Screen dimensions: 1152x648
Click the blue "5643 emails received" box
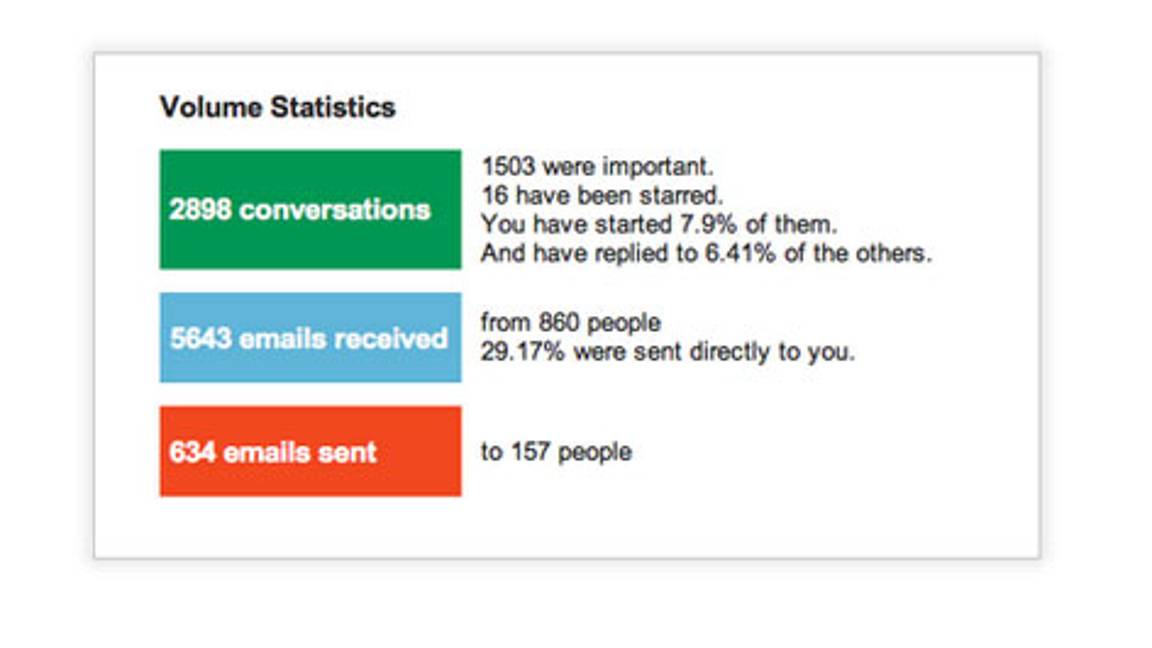(x=310, y=338)
